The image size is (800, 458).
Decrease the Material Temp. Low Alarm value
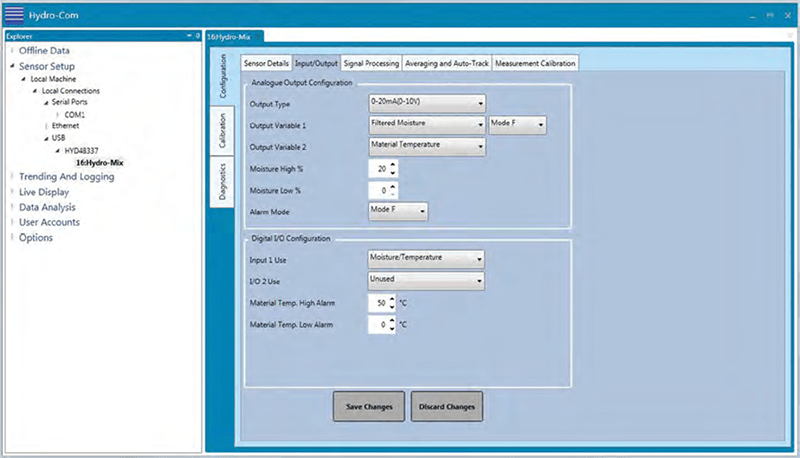point(392,328)
